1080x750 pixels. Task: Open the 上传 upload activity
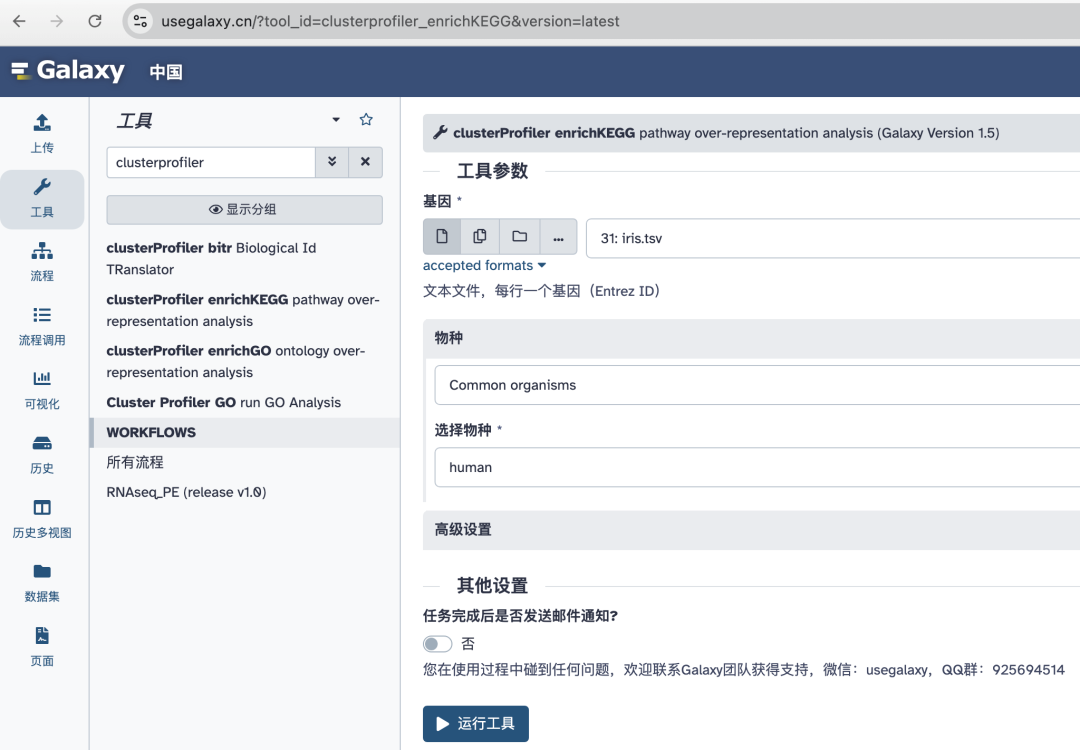(42, 134)
